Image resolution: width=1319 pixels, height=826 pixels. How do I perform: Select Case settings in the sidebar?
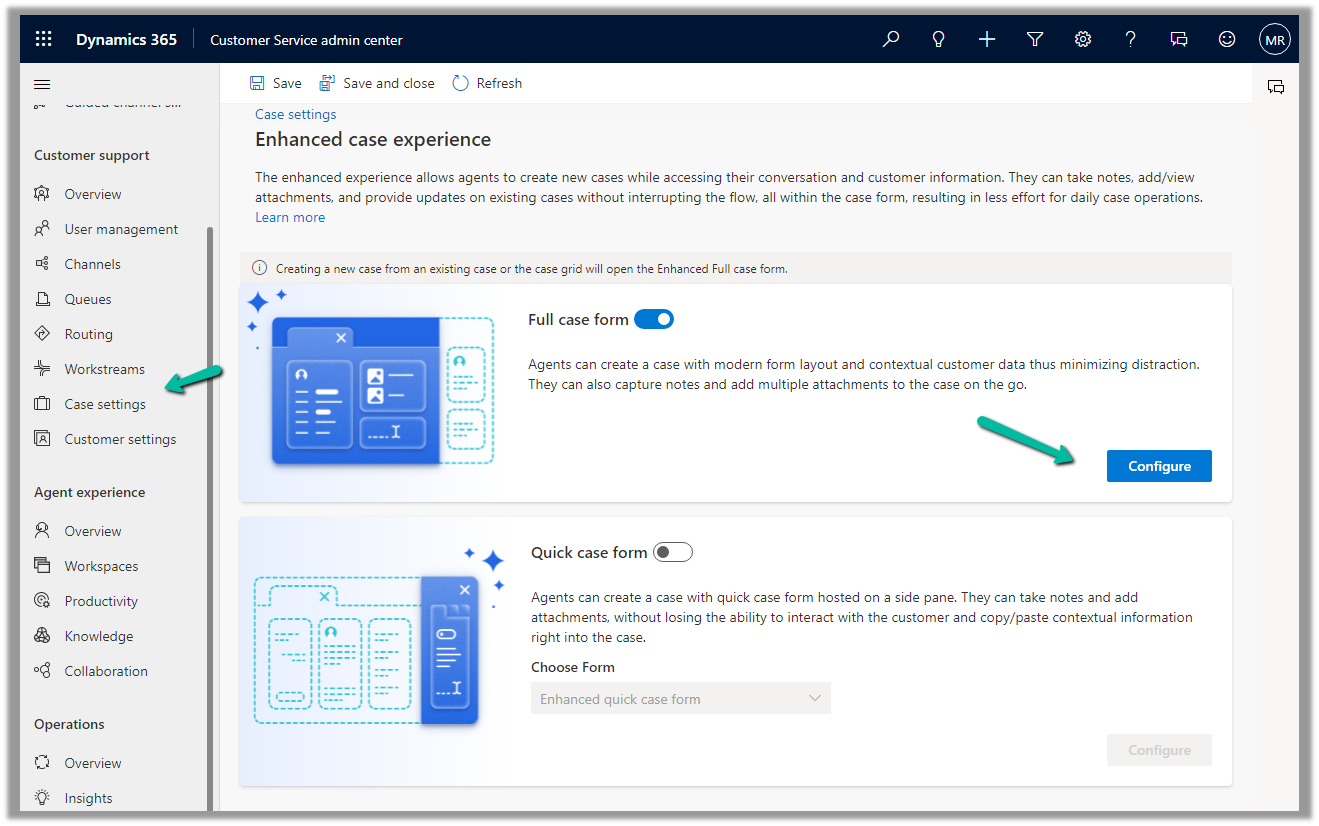coord(105,404)
